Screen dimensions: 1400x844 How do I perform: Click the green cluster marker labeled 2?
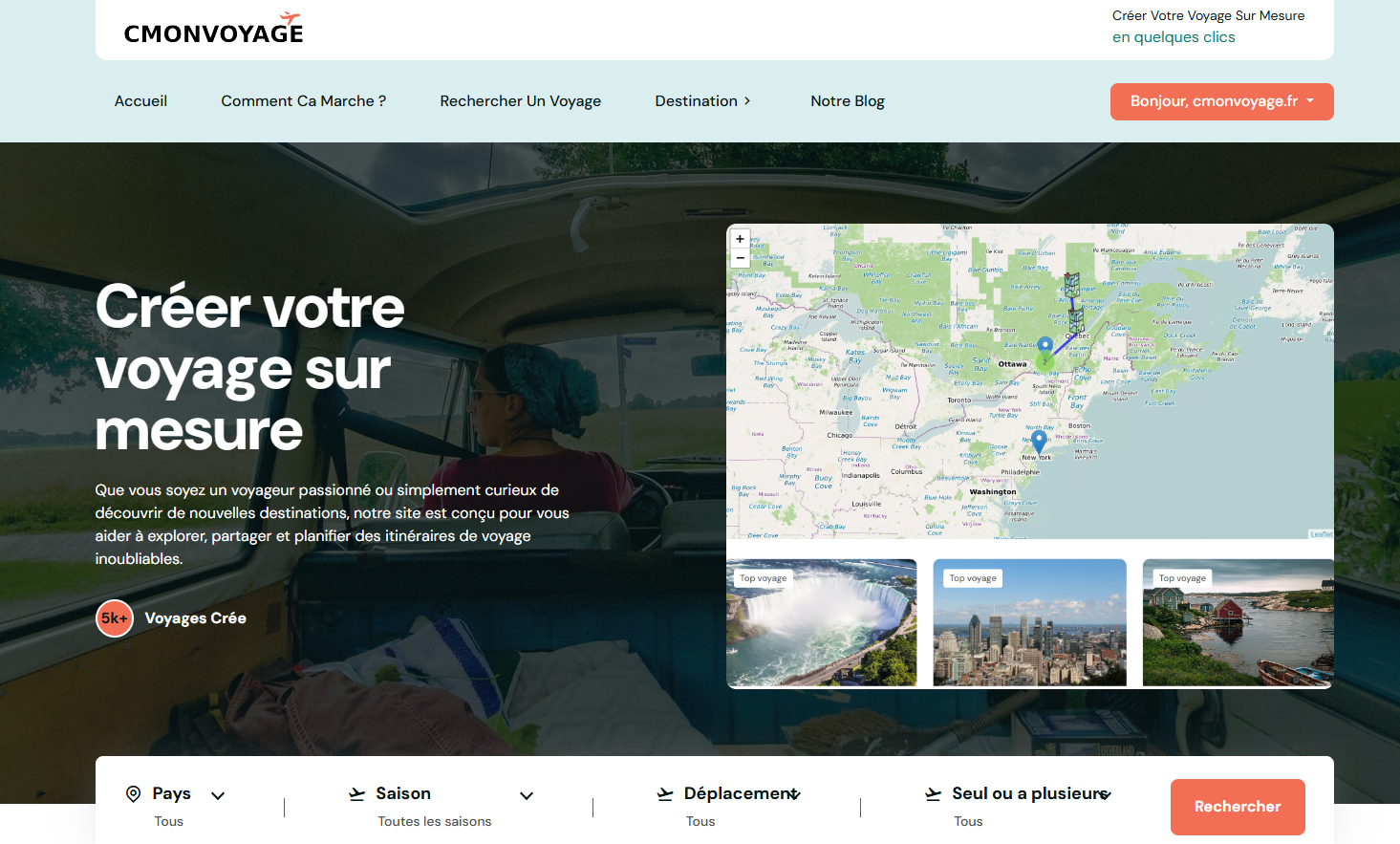point(1045,361)
